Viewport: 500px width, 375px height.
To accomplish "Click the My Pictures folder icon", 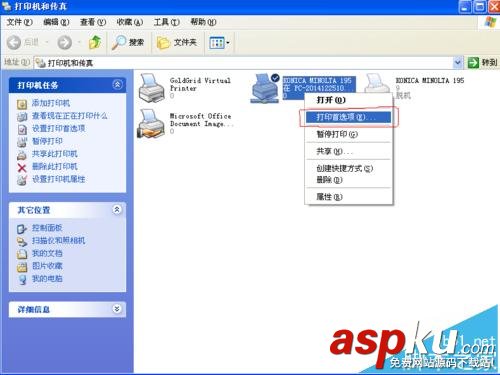I will click(x=22, y=267).
